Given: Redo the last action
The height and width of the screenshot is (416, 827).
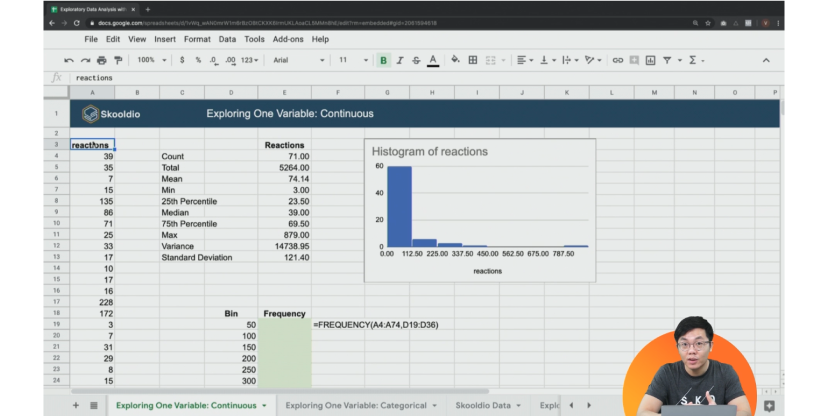Looking at the screenshot, I should (x=85, y=61).
